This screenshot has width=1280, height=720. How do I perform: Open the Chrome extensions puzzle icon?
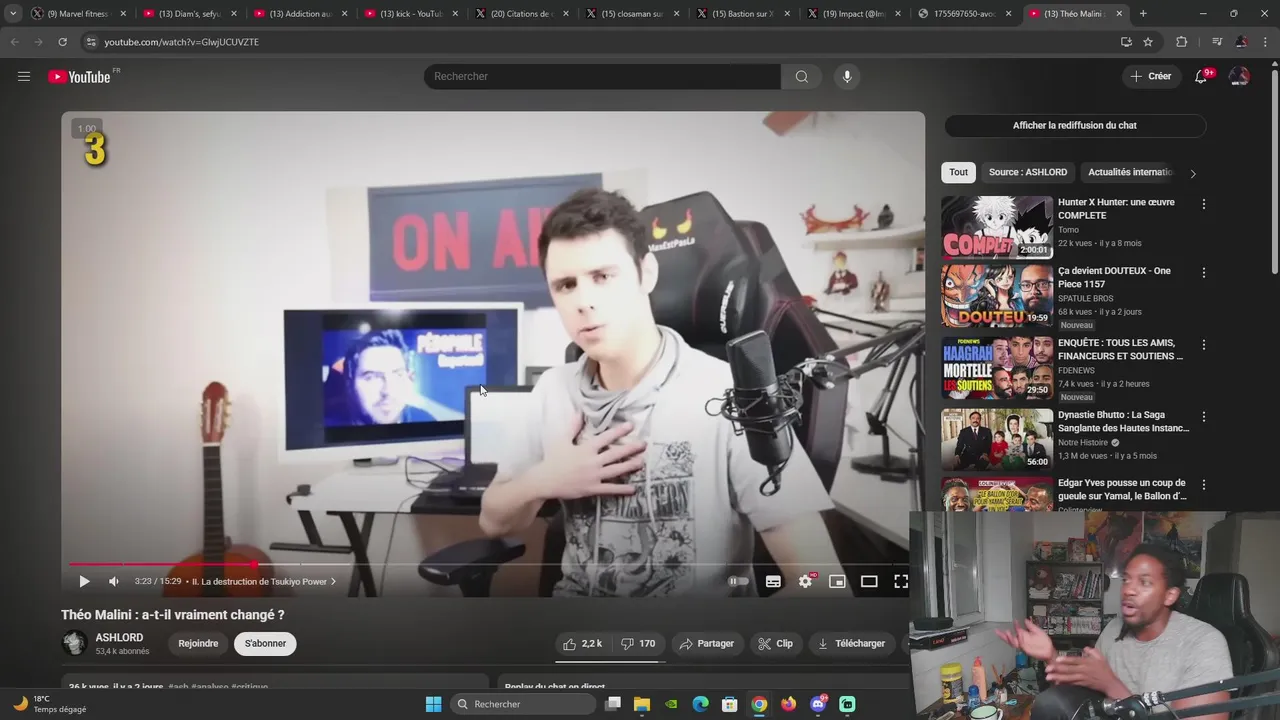tap(1181, 42)
